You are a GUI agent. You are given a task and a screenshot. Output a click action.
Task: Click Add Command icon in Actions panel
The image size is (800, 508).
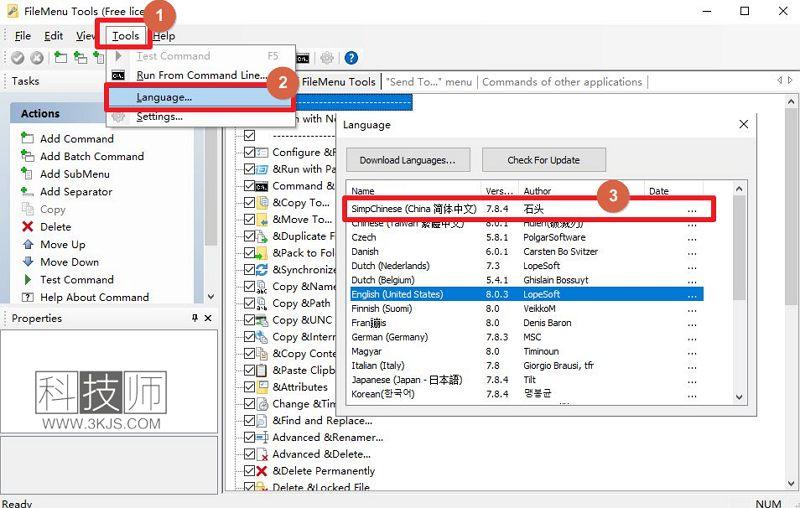point(28,138)
